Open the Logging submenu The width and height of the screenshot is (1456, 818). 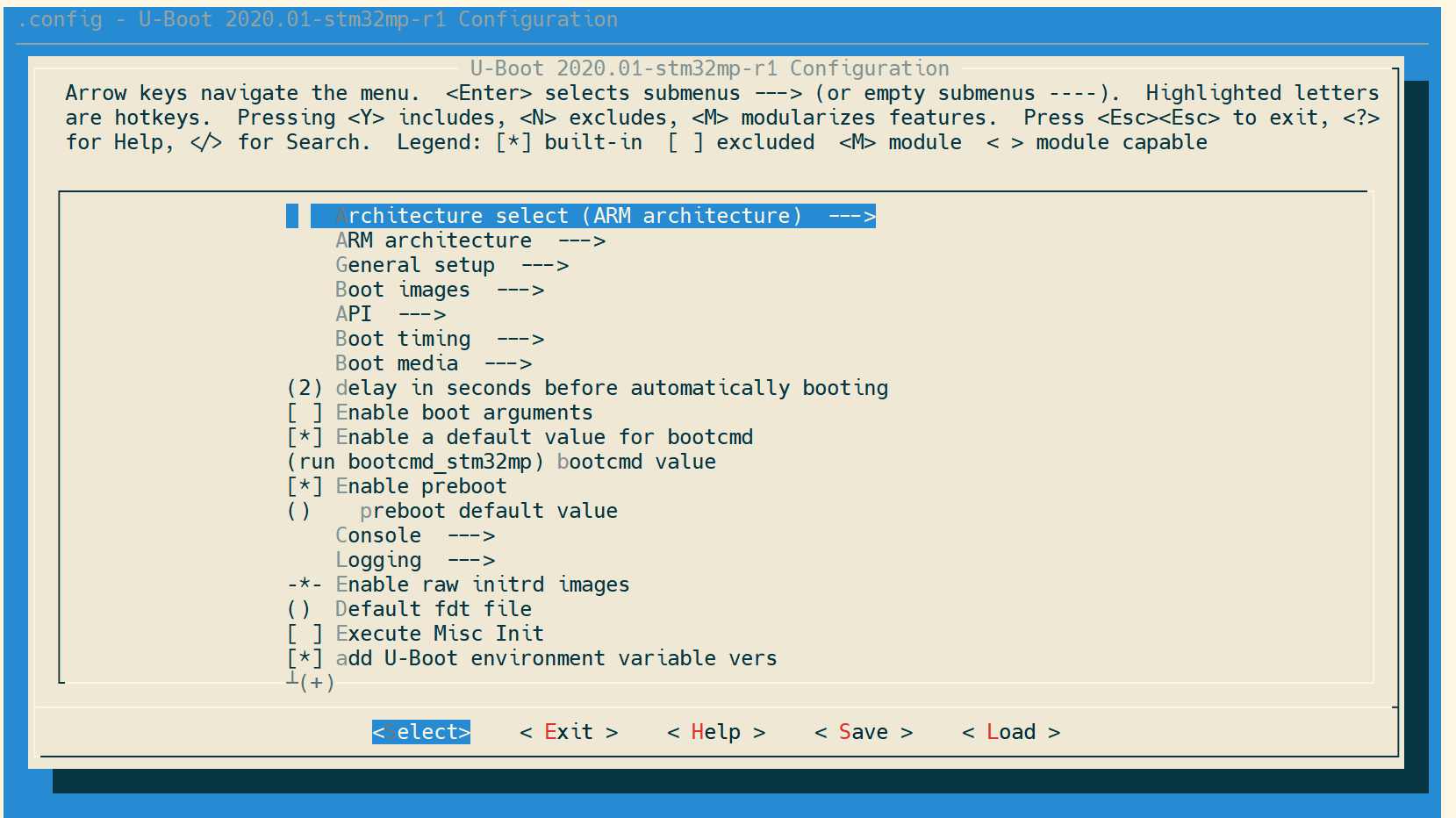414,560
